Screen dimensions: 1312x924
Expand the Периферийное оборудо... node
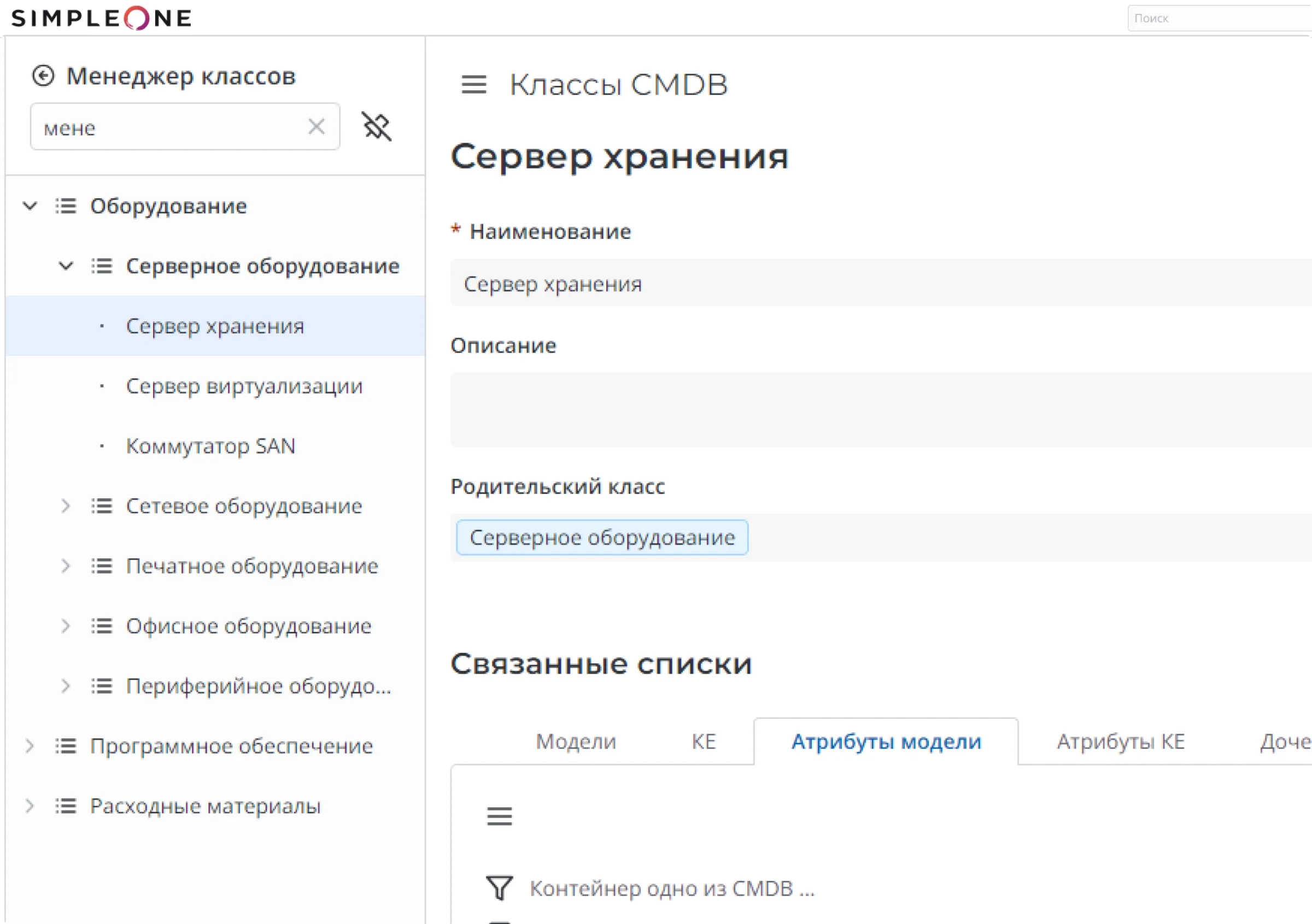click(66, 686)
